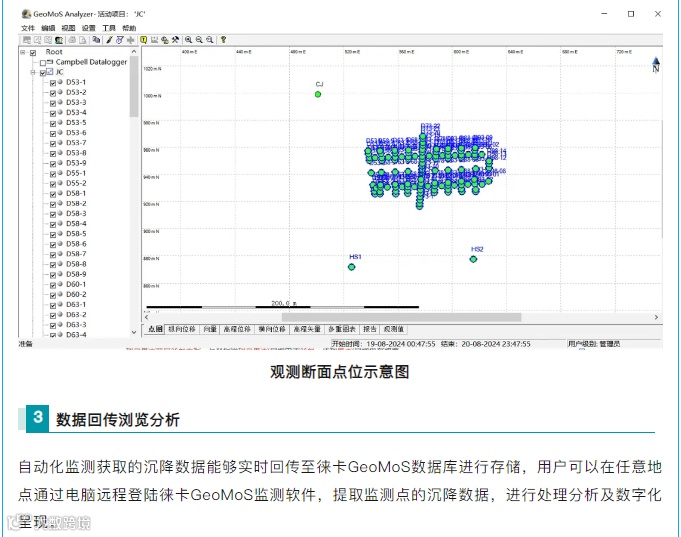Click the yellow speech-bubble message icon
Image resolution: width=681 pixels, height=537 pixels.
(144, 40)
